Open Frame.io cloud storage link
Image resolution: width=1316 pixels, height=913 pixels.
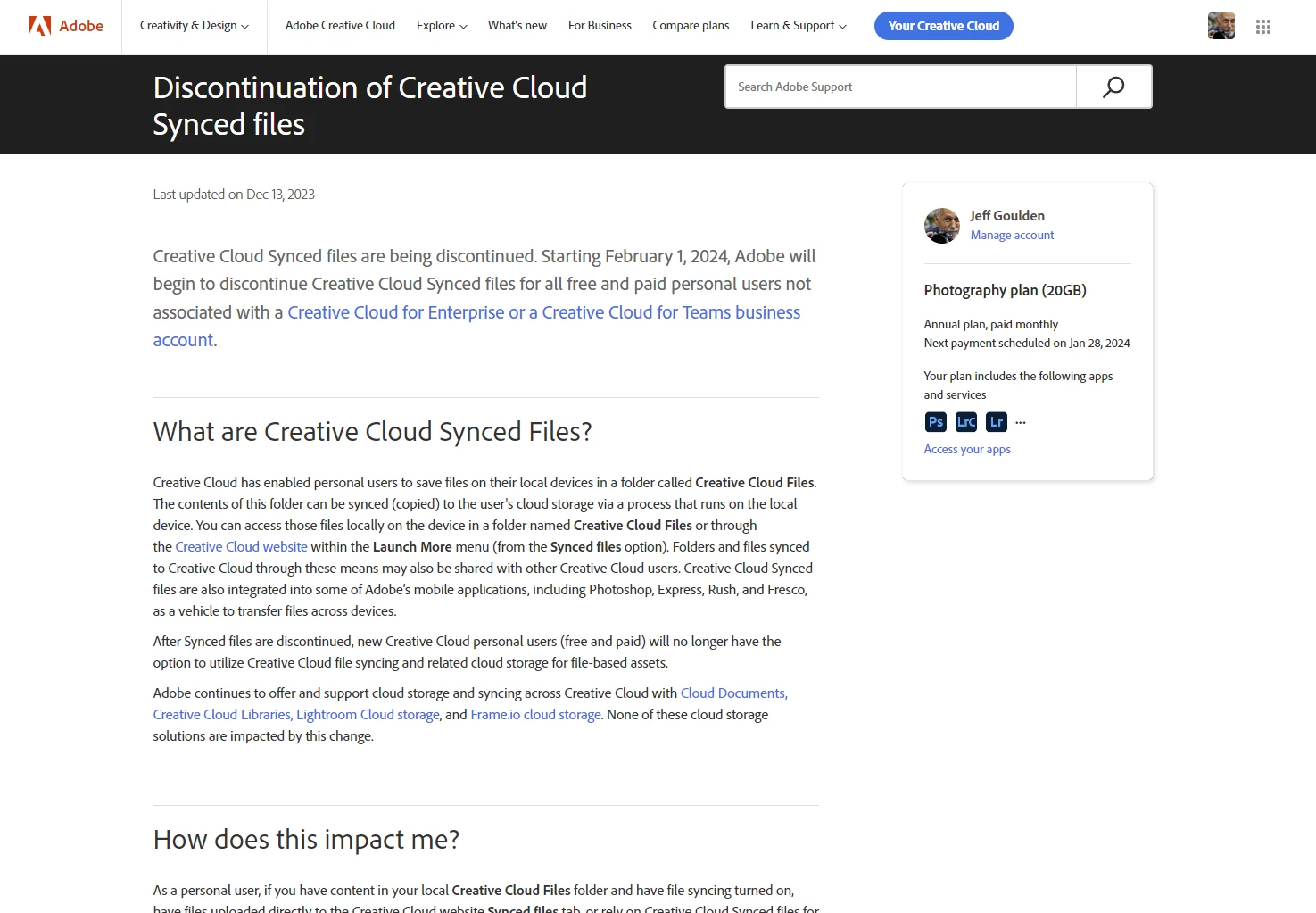[x=535, y=715]
